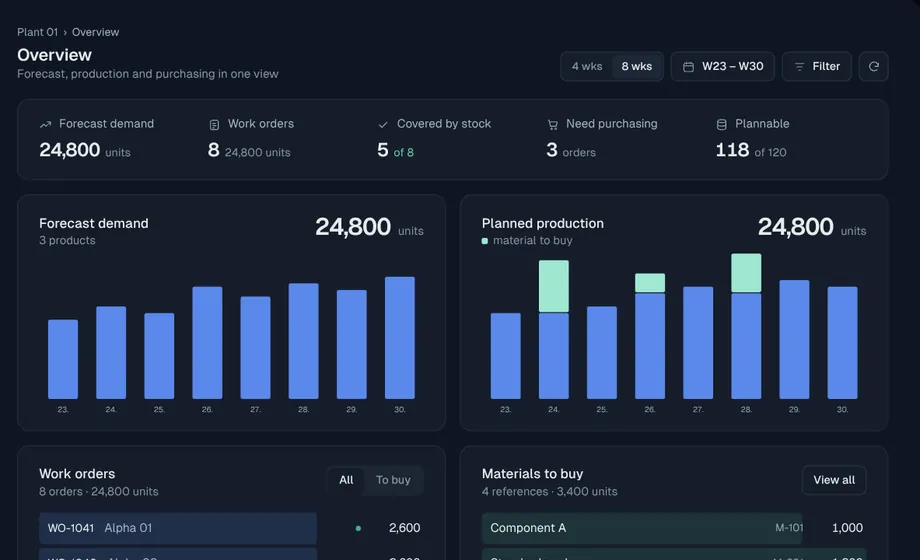Screen dimensions: 920x560
Task: Click the 24,800 units Forecast demand KPI value
Action: click(85, 150)
